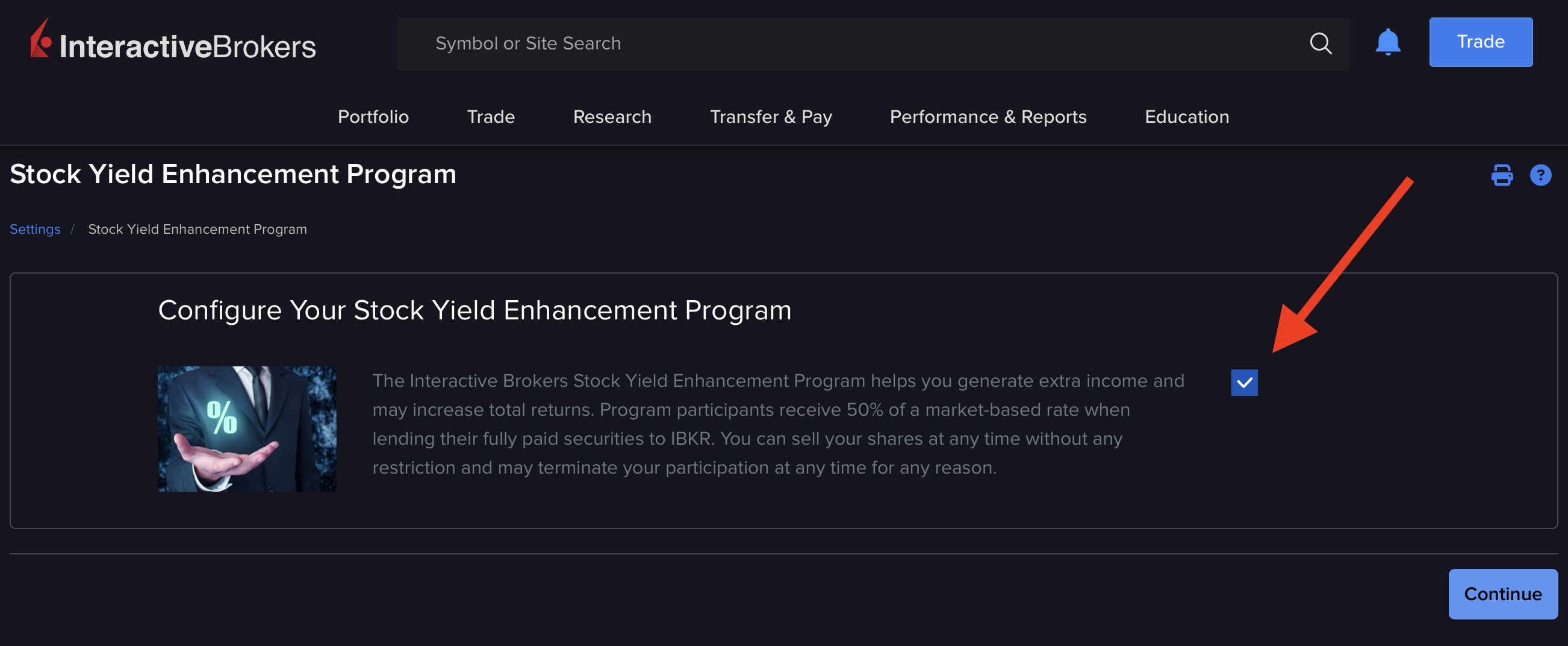Print the page using the printer icon
Viewport: 1568px width, 646px height.
(x=1502, y=175)
